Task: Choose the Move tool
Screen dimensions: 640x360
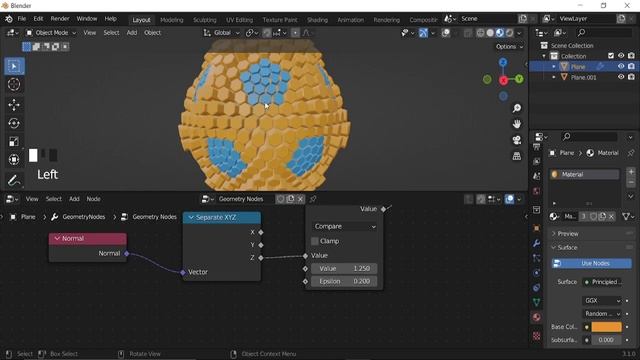Action: 14,105
